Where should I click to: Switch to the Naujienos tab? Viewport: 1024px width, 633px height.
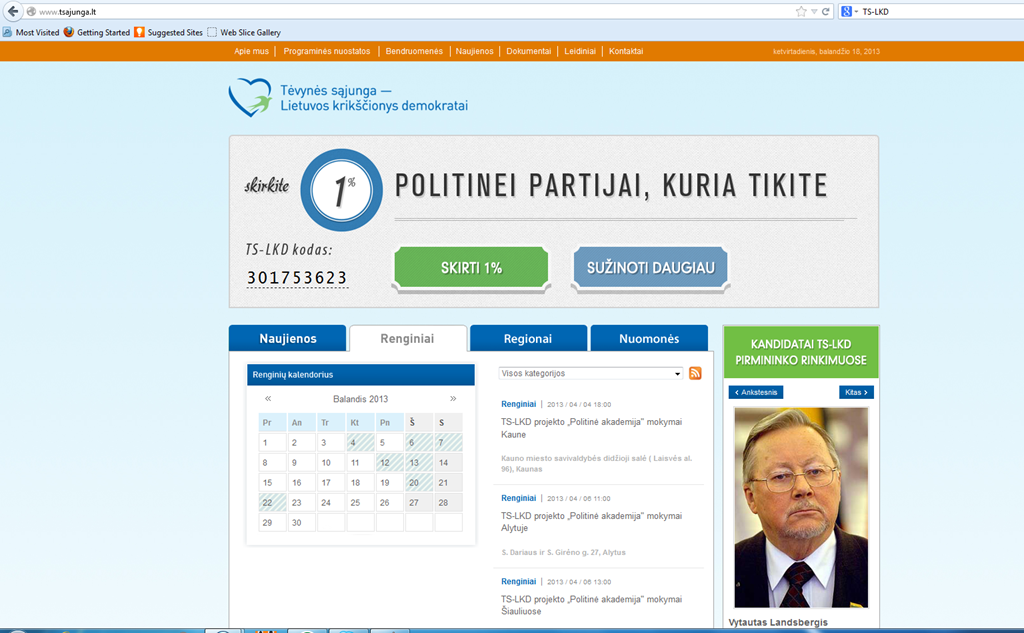[x=287, y=339]
